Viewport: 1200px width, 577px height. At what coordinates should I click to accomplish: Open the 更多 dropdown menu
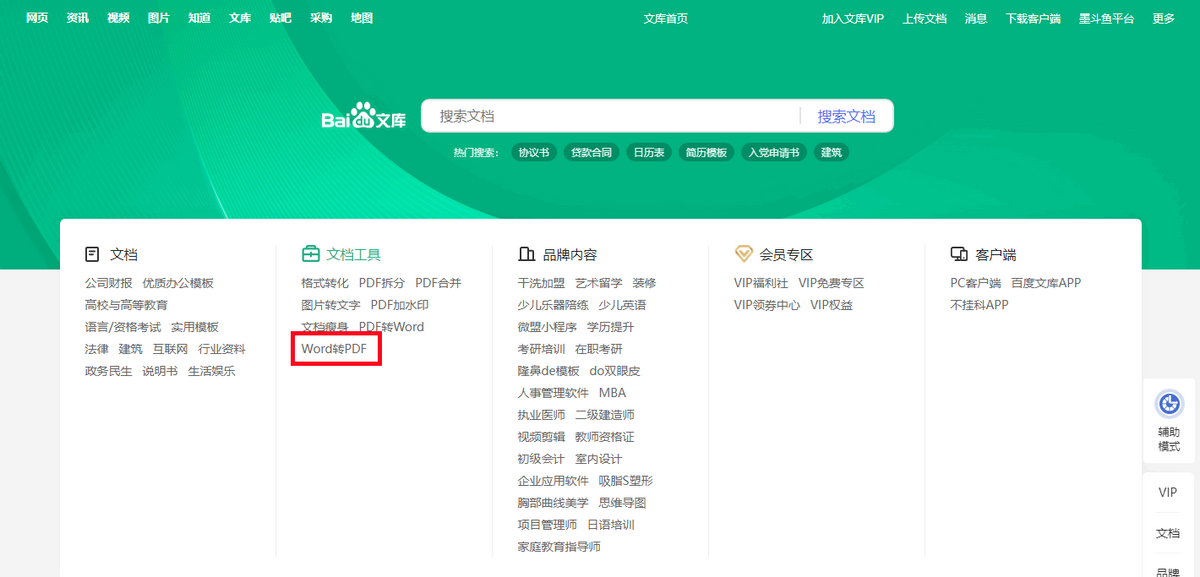coord(1162,17)
